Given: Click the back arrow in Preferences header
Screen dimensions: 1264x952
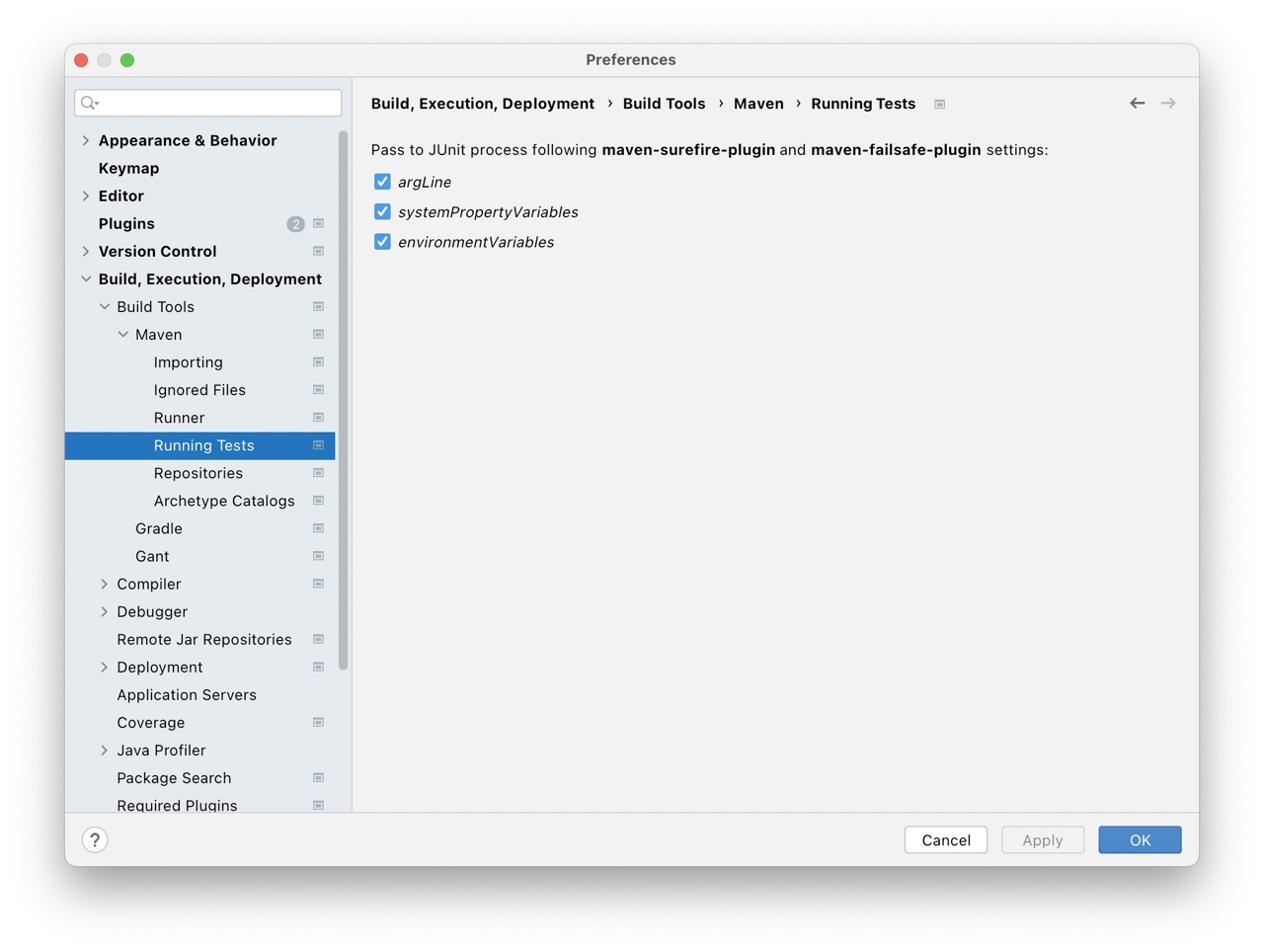Looking at the screenshot, I should click(1137, 103).
